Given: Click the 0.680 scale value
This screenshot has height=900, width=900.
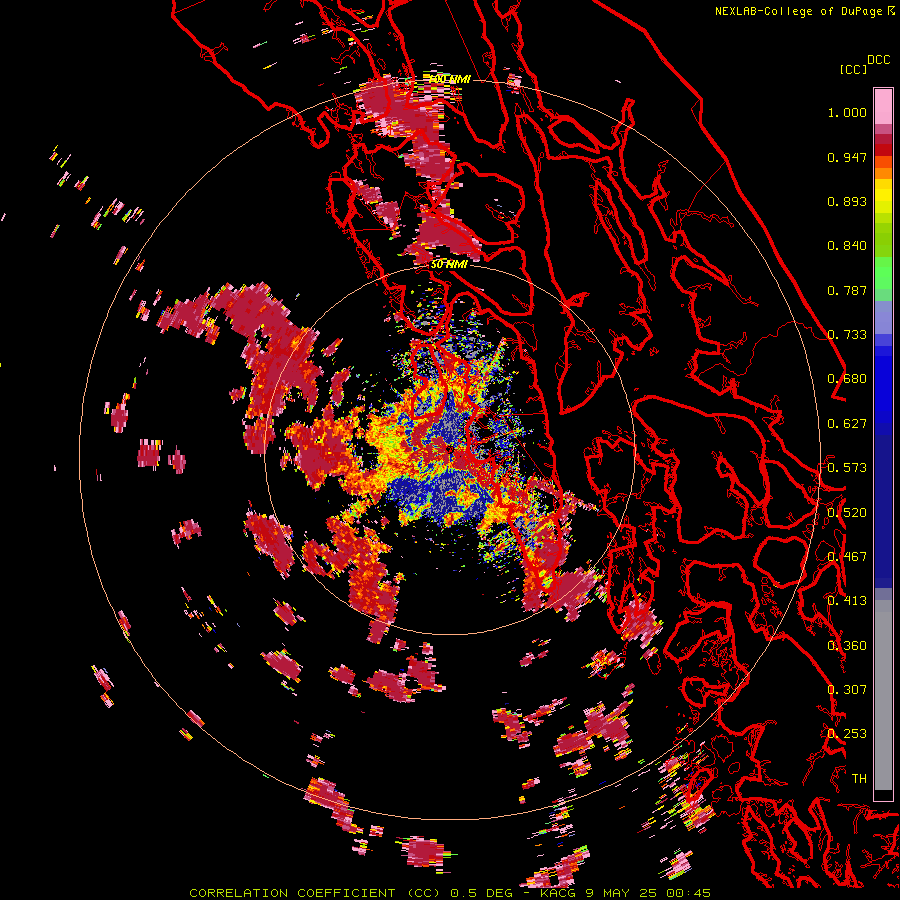Looking at the screenshot, I should tap(847, 379).
